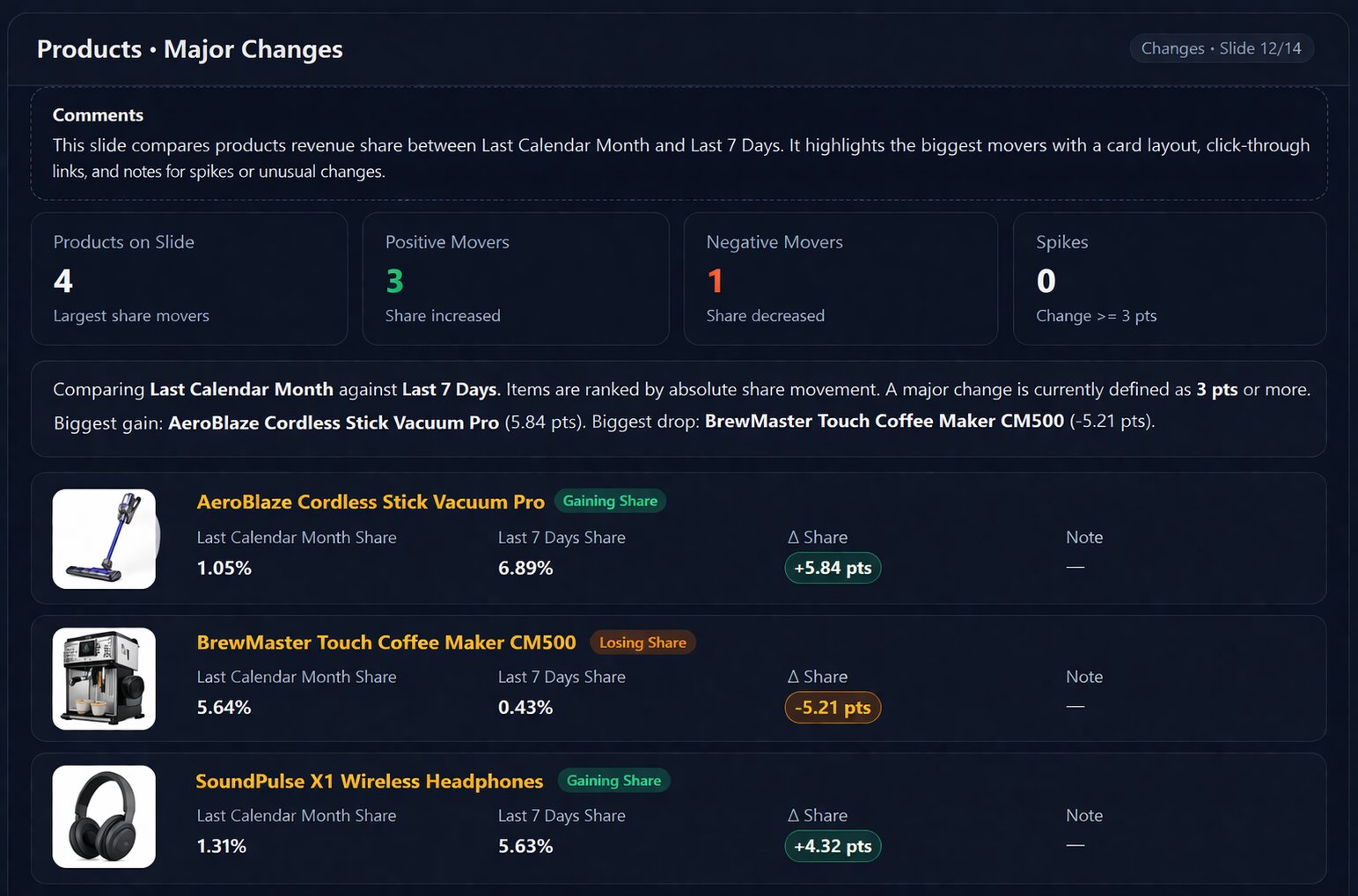Select the +4.32 pts share change pill
1358x896 pixels.
tap(833, 847)
